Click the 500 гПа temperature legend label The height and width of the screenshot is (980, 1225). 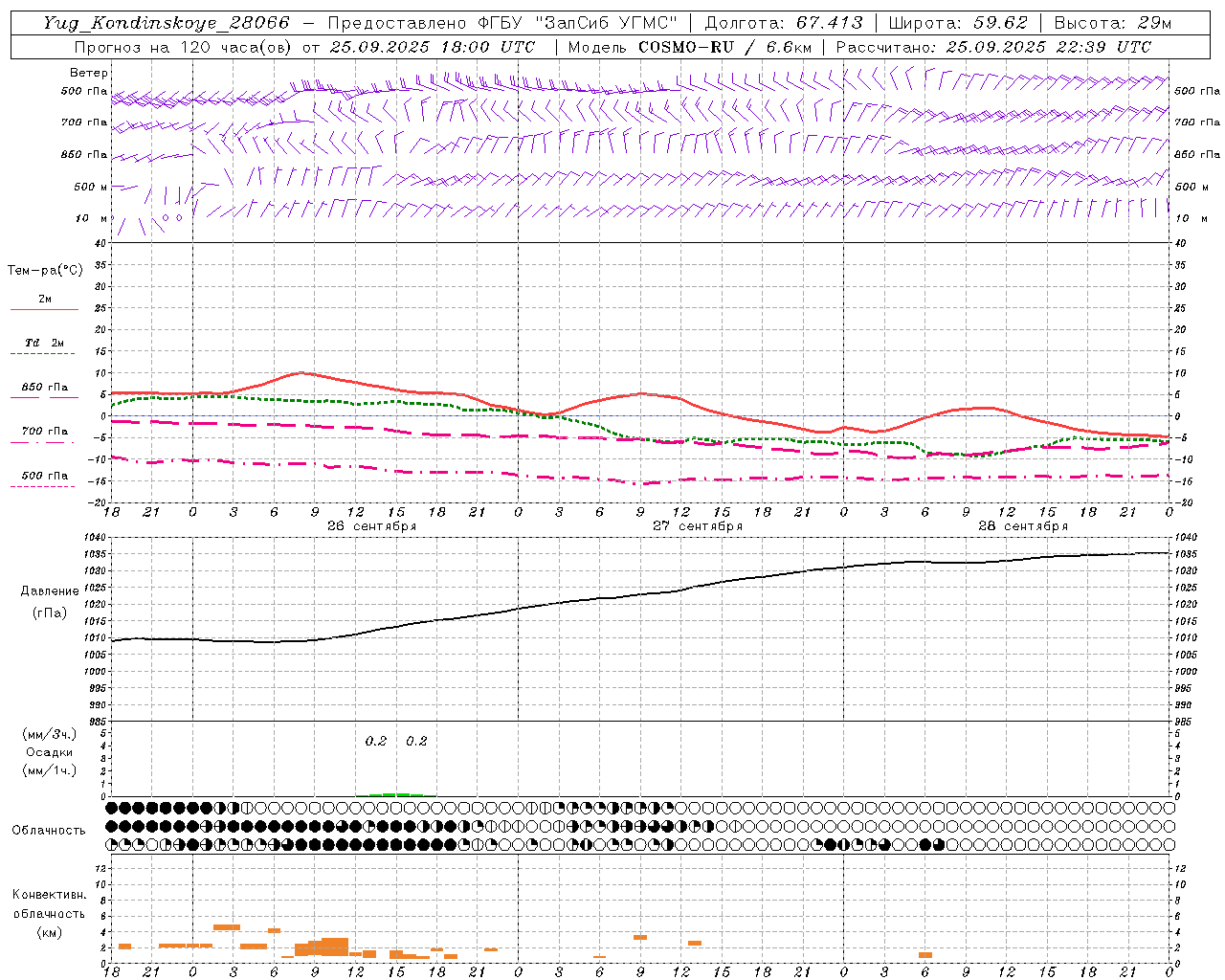[45, 476]
